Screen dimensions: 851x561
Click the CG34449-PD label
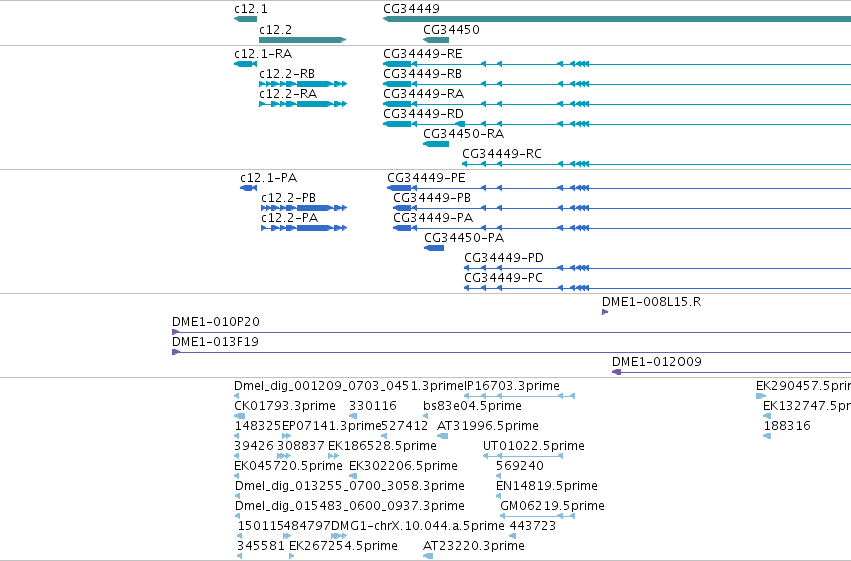[504, 258]
